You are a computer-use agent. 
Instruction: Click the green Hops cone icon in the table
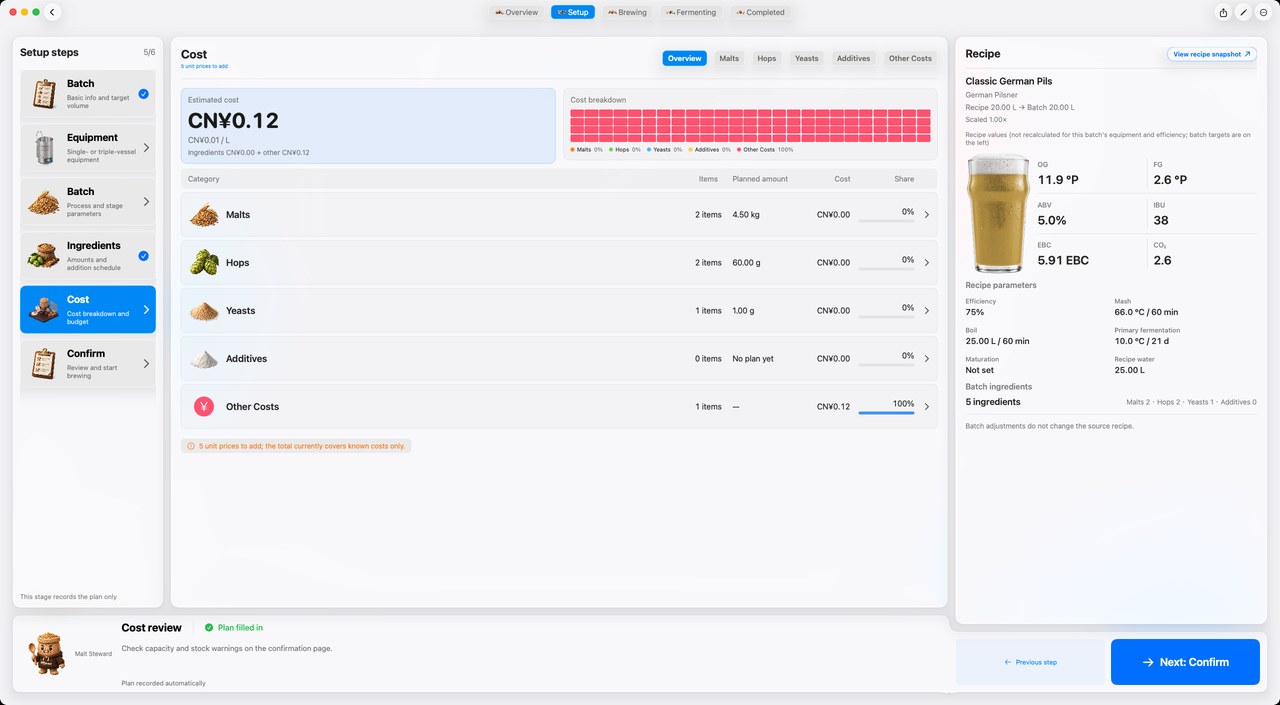[204, 263]
